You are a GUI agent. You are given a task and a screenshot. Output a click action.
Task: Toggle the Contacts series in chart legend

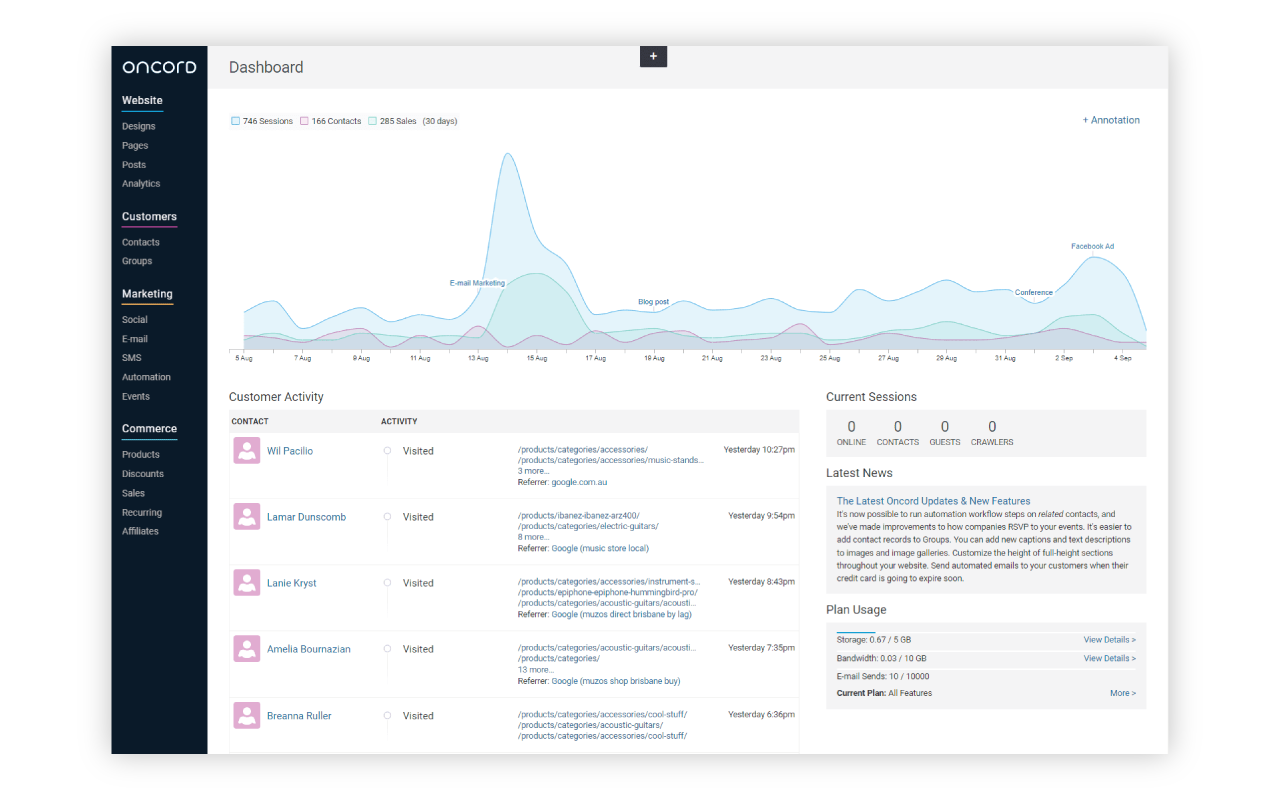(331, 121)
